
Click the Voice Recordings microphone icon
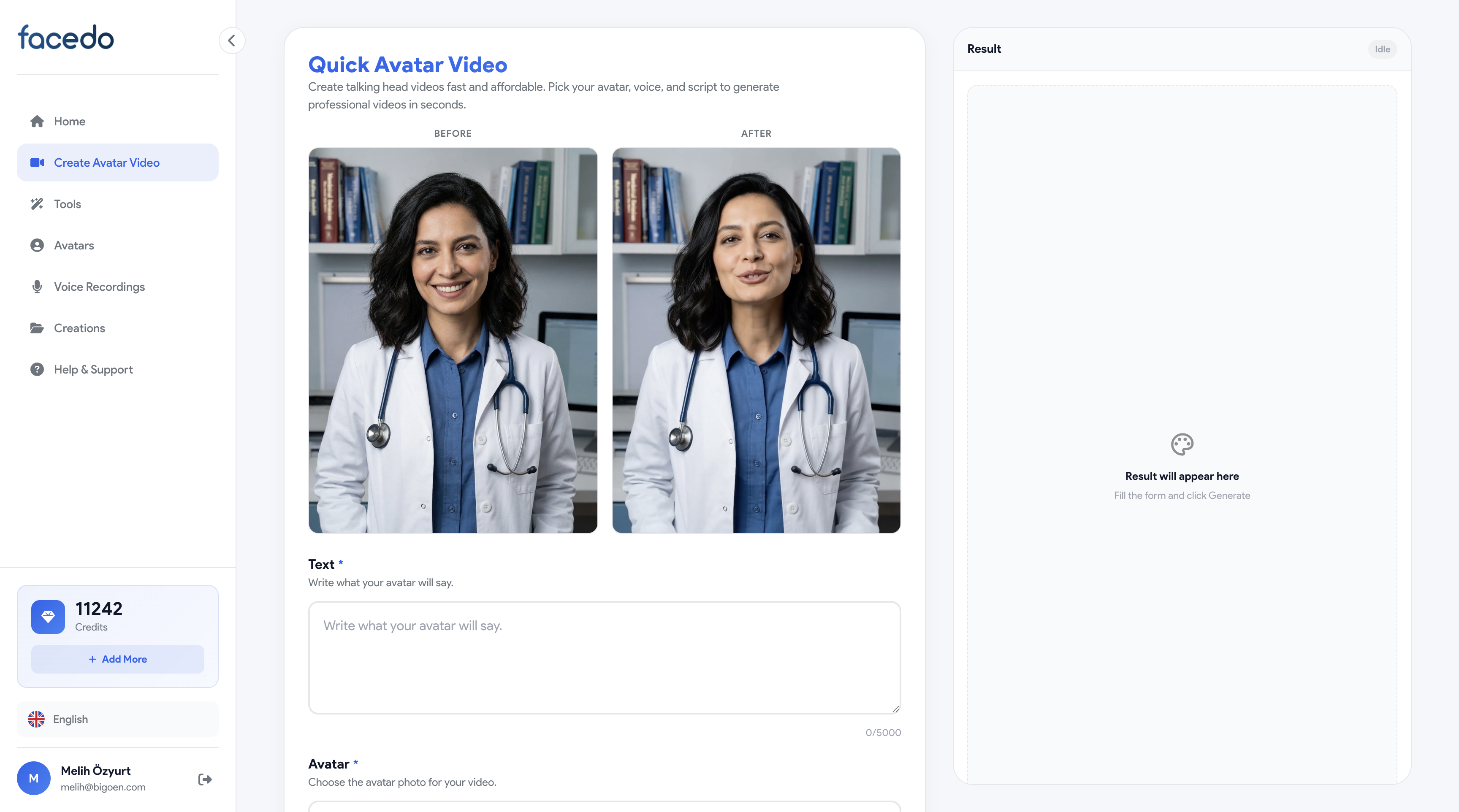tap(37, 287)
